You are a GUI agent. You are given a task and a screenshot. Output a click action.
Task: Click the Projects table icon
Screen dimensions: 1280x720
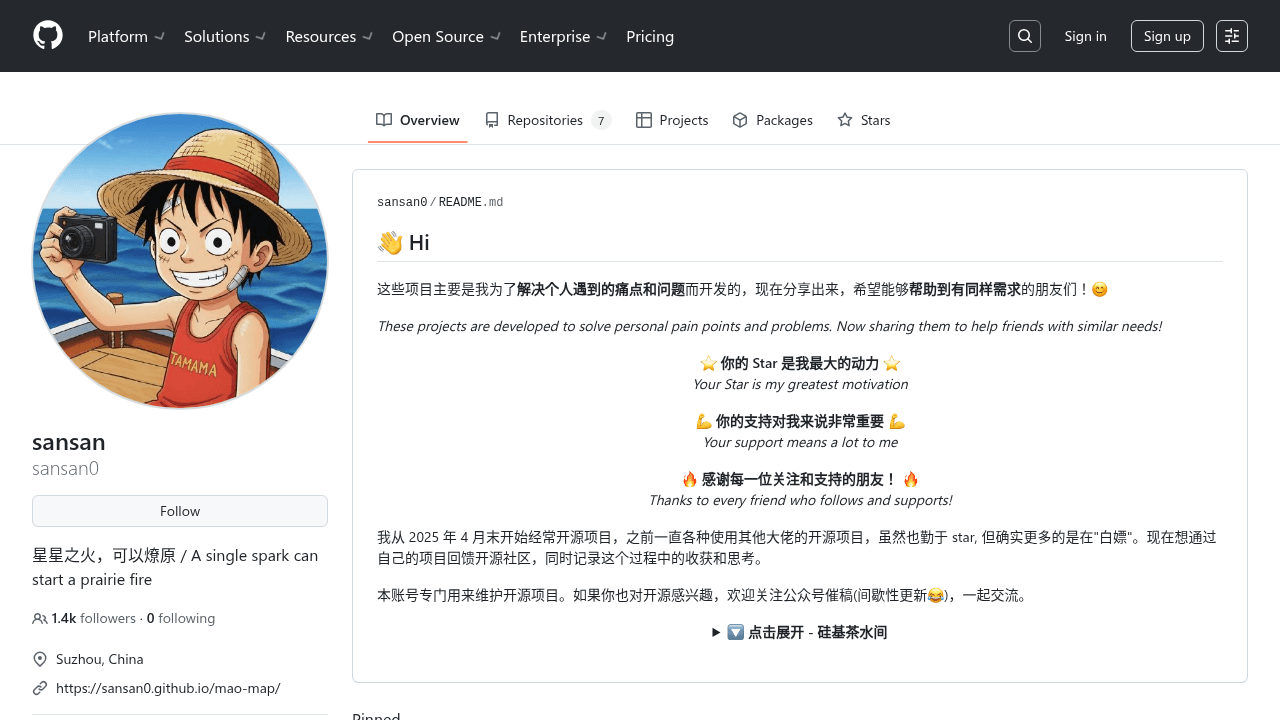click(643, 119)
